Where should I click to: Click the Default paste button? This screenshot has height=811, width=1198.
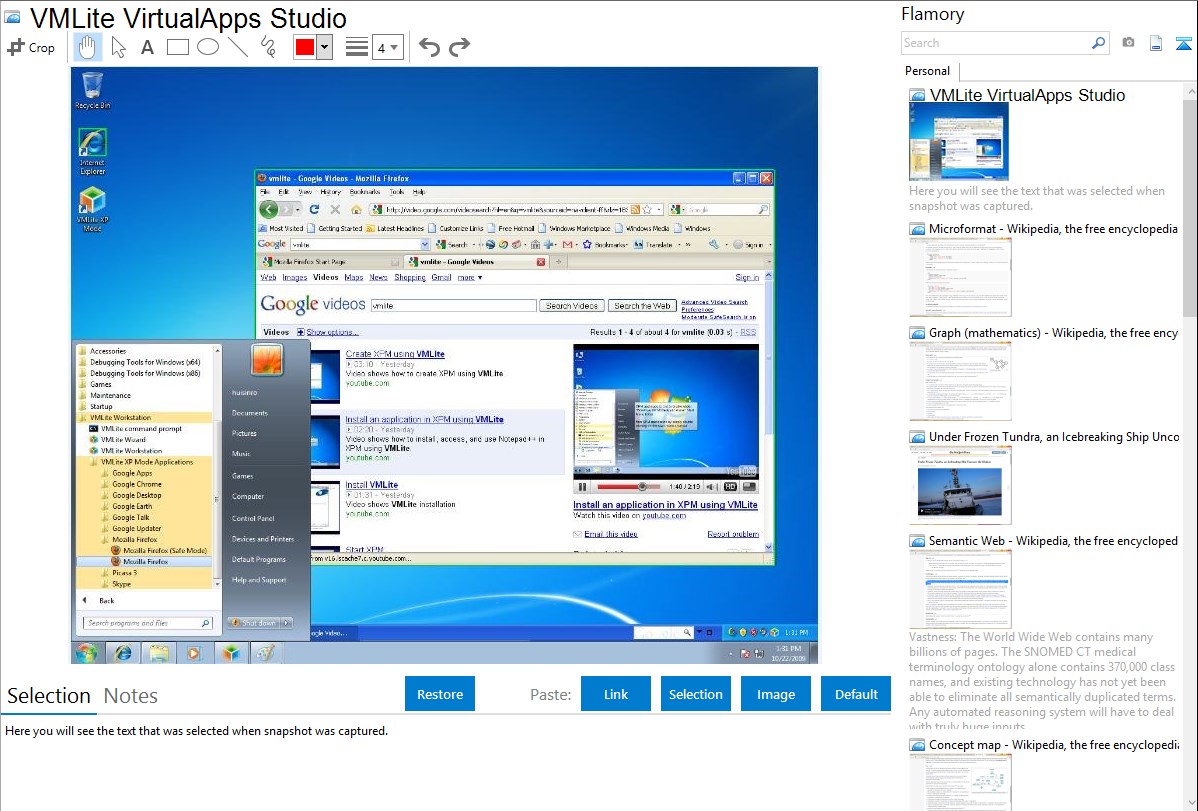(856, 694)
